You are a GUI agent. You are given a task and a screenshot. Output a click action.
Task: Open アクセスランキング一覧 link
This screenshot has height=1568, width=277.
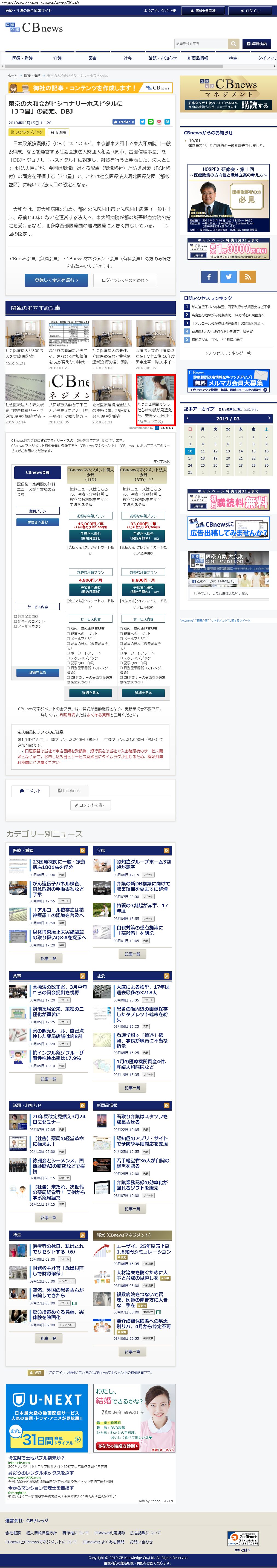point(228,353)
